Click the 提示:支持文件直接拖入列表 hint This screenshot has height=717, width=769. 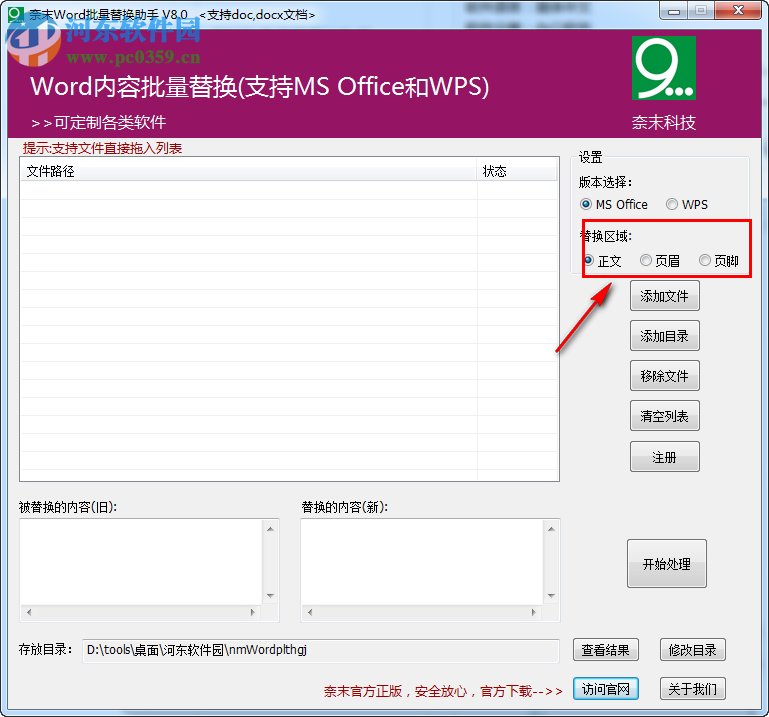[102, 148]
